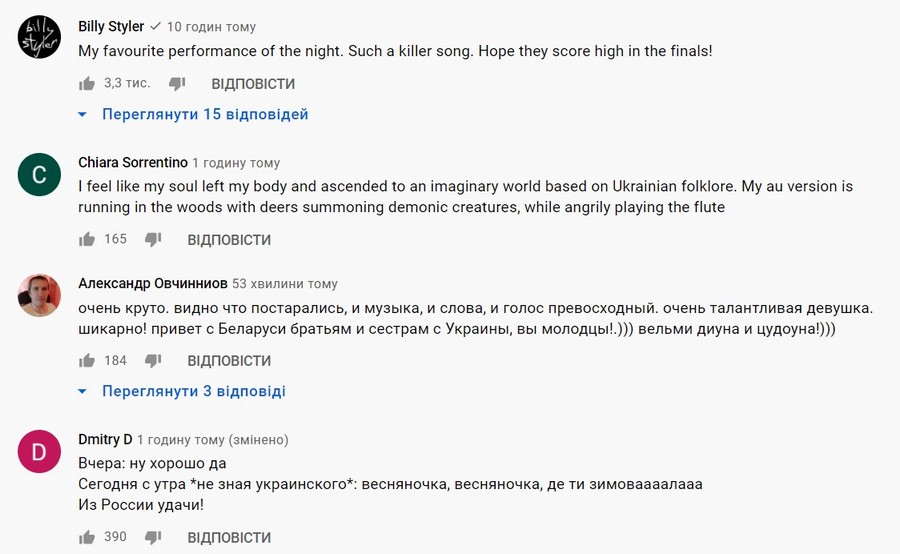Reply to Billy Styler's comment

coord(253,84)
